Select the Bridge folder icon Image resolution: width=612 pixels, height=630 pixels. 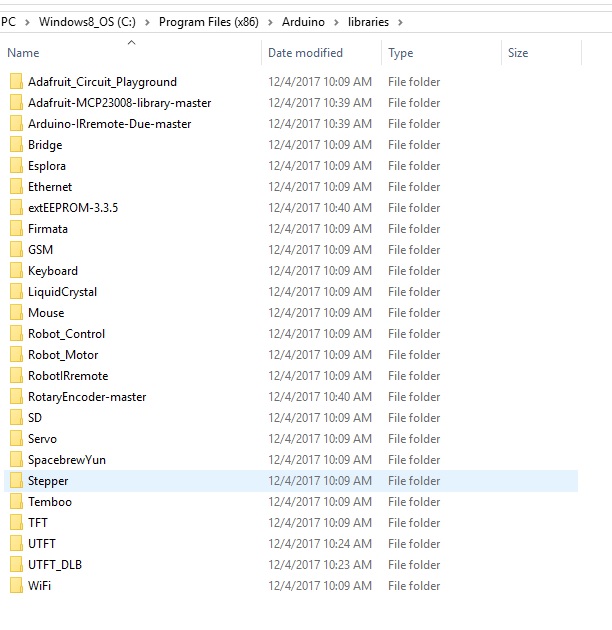coord(16,144)
